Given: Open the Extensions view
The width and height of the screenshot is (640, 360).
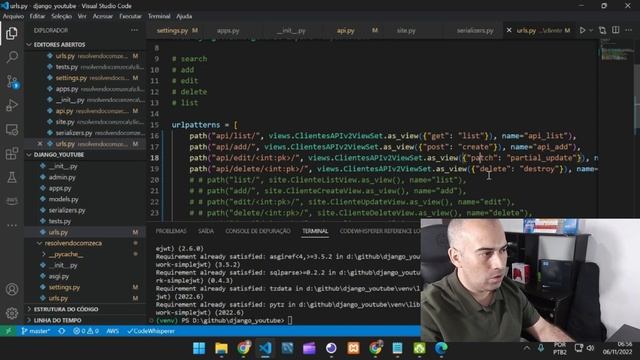Looking at the screenshot, I should click(12, 153).
